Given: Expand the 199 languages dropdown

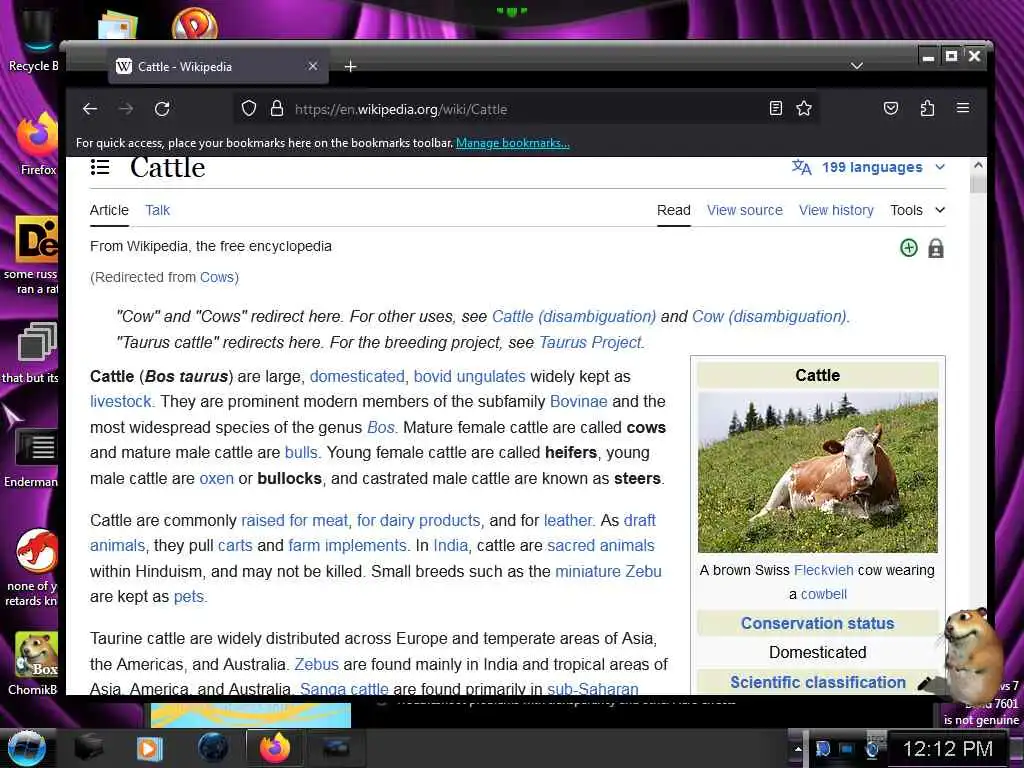Looking at the screenshot, I should coord(869,167).
